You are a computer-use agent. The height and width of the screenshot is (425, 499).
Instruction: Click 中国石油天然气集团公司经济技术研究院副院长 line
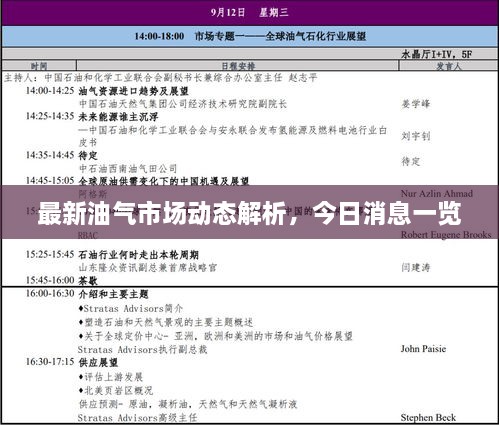[183, 104]
